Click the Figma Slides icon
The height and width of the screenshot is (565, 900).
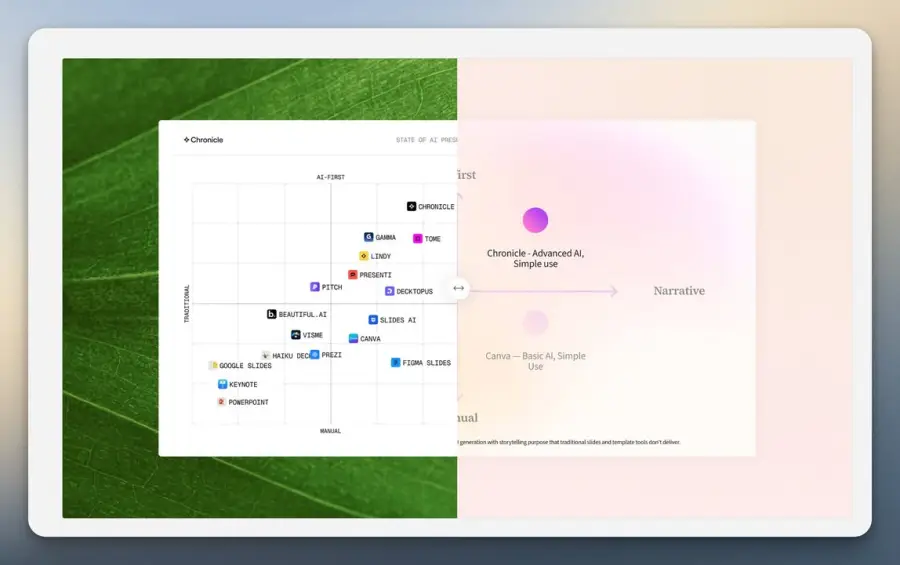(395, 362)
